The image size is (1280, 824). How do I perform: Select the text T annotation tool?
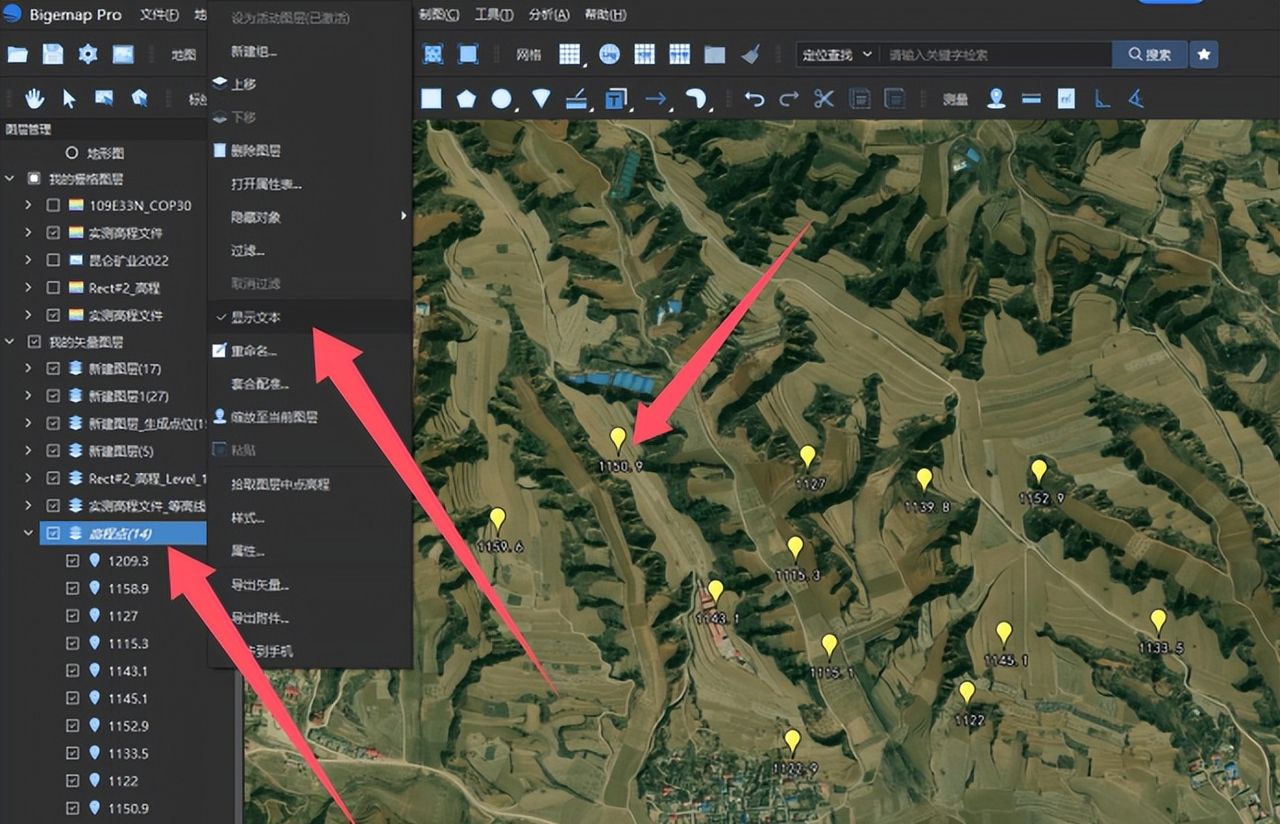(615, 98)
